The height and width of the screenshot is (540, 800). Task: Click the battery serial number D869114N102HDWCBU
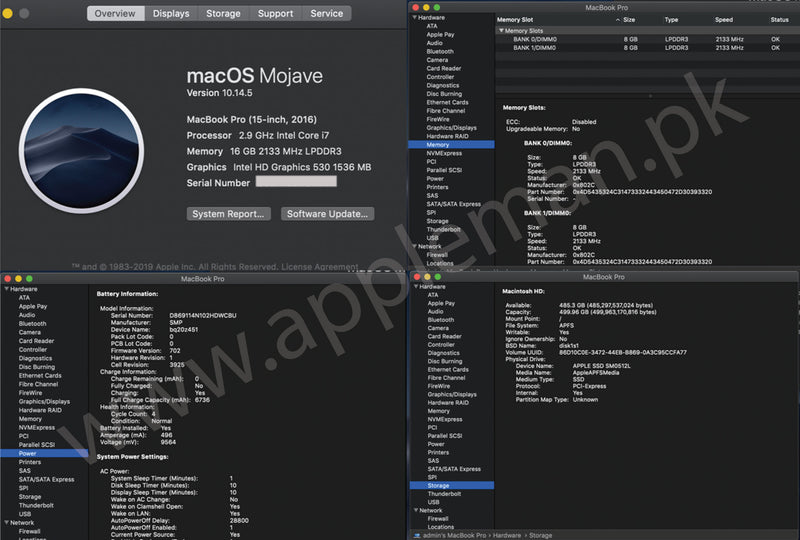(x=203, y=315)
